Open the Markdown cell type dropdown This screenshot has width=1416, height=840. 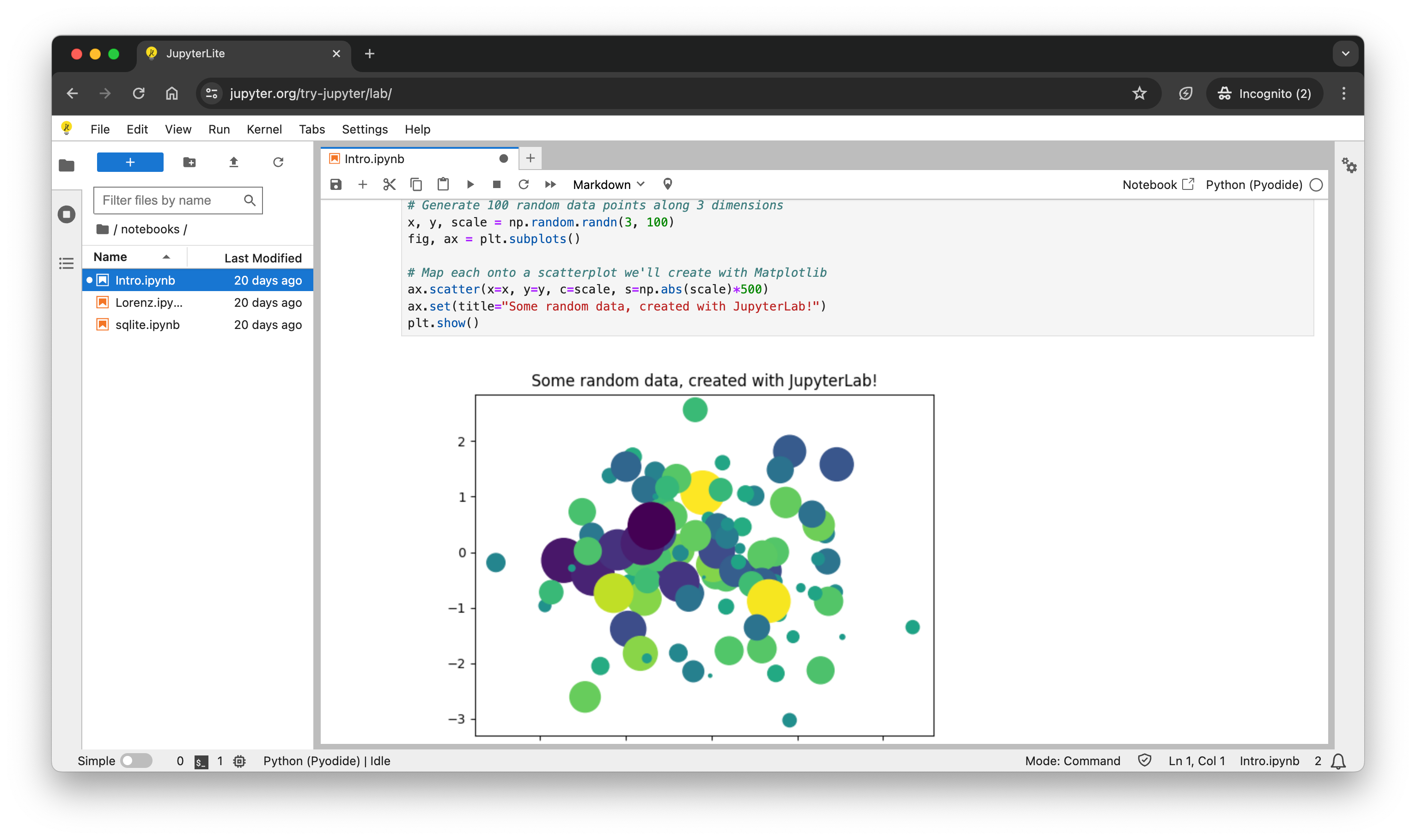click(x=608, y=185)
